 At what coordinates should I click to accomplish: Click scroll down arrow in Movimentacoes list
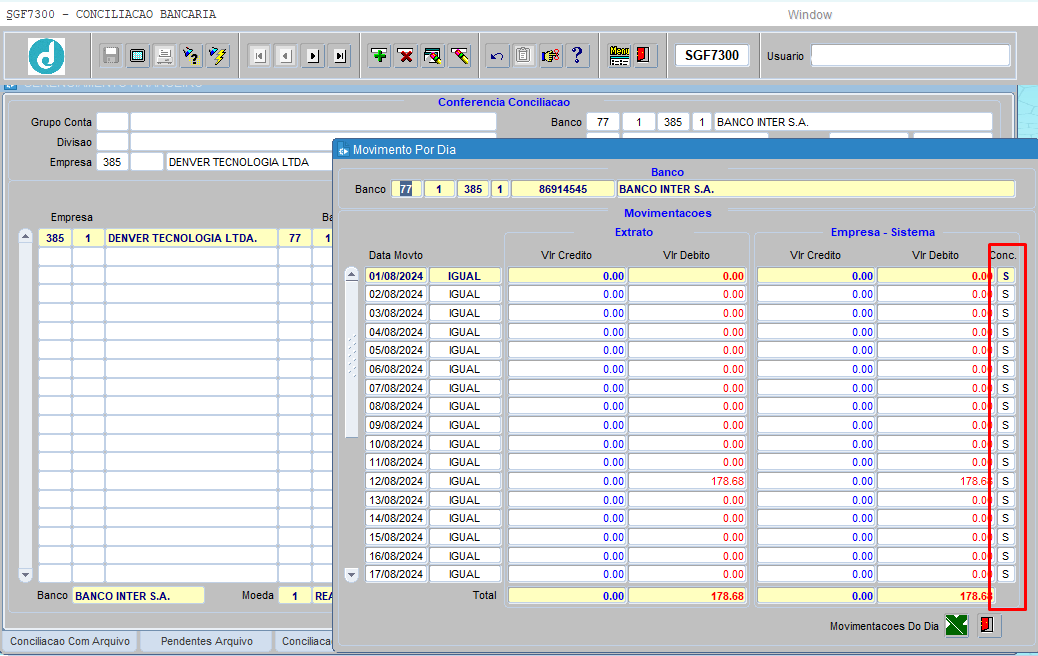click(352, 575)
